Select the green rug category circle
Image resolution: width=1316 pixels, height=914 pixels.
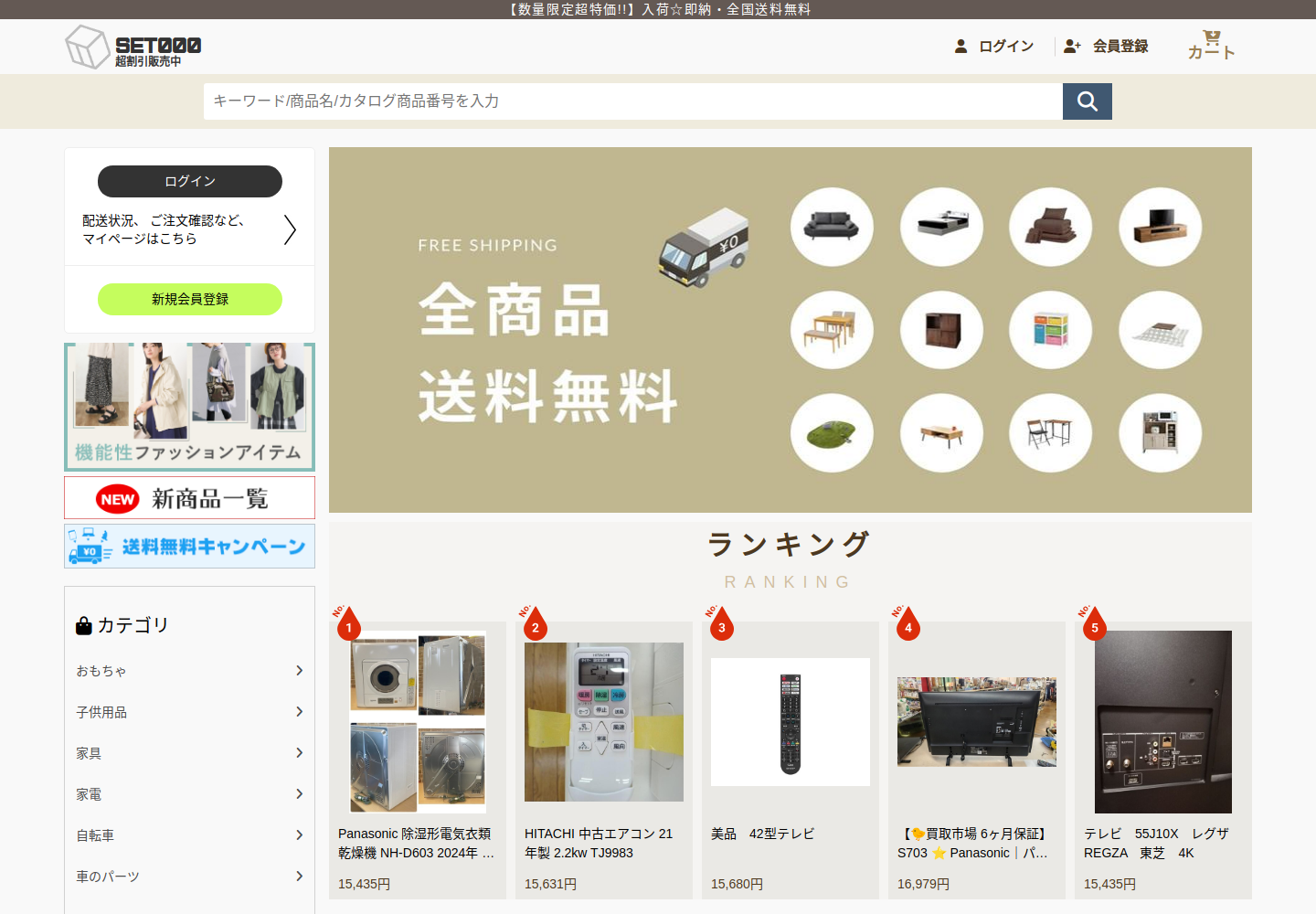coord(832,433)
